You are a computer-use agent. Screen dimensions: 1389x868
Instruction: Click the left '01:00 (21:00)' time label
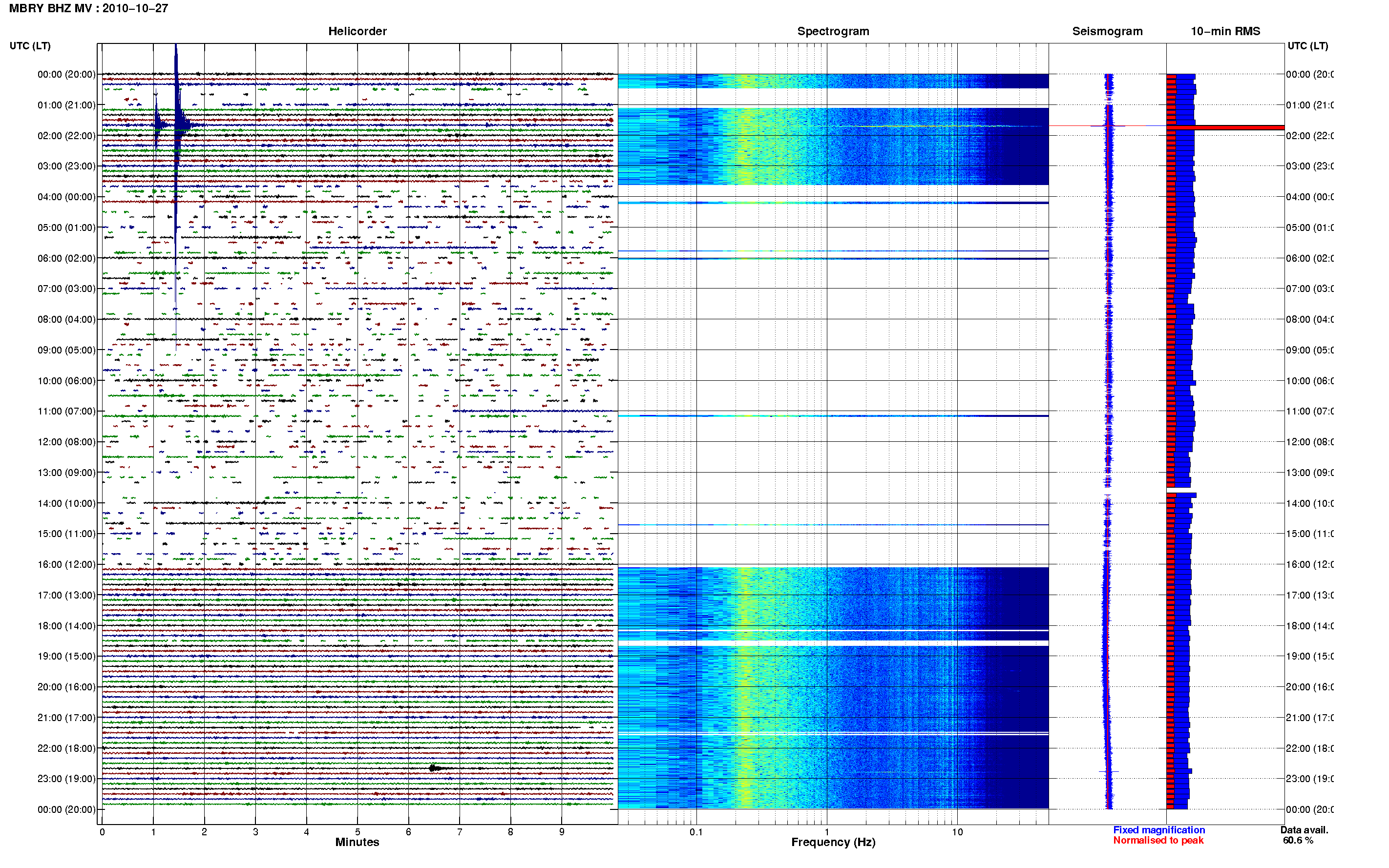coord(66,105)
